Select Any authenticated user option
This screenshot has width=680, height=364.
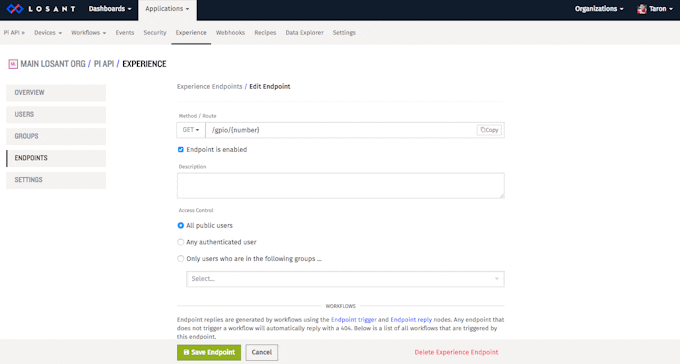pos(181,242)
